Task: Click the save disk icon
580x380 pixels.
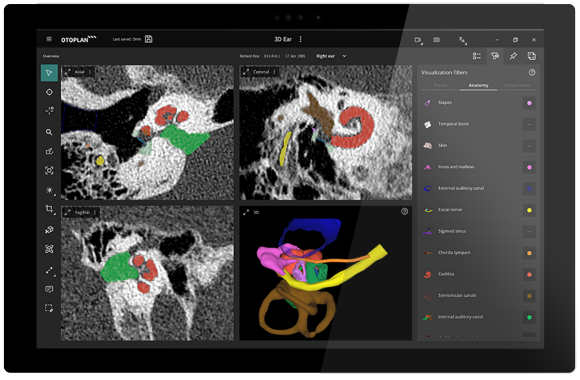Action: pyautogui.click(x=149, y=39)
